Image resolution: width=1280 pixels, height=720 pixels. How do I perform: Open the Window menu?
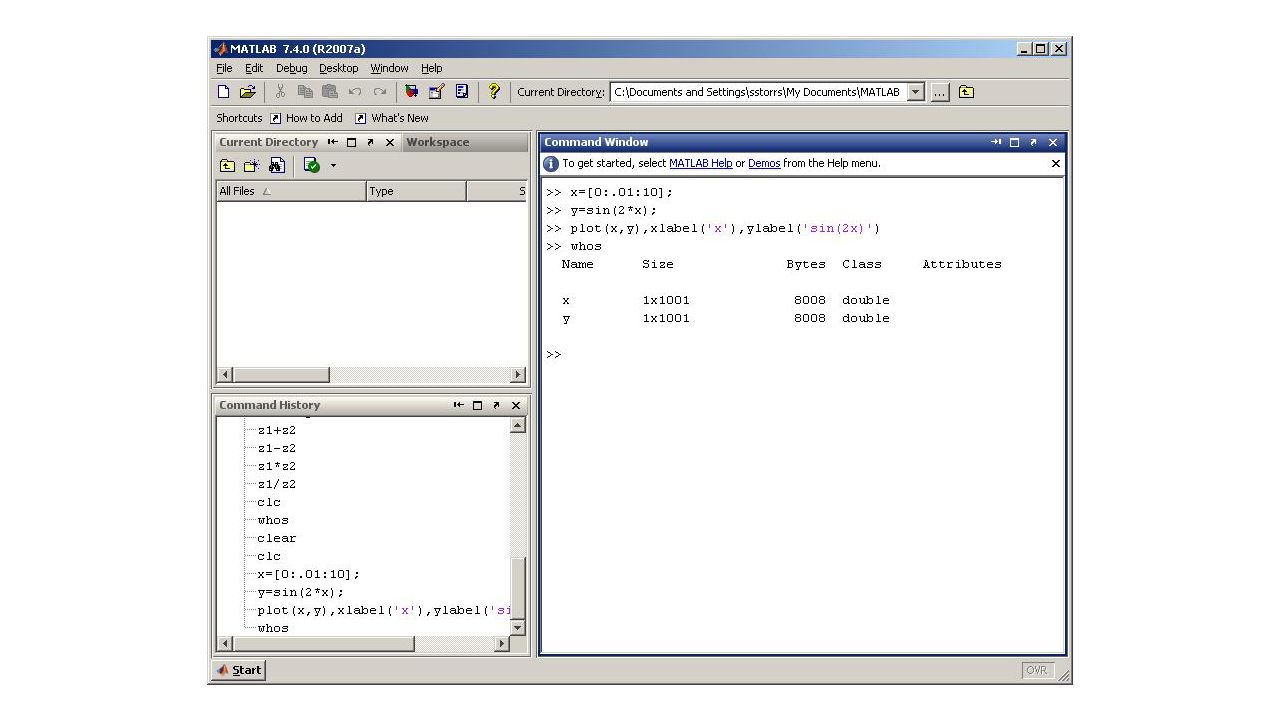point(389,68)
